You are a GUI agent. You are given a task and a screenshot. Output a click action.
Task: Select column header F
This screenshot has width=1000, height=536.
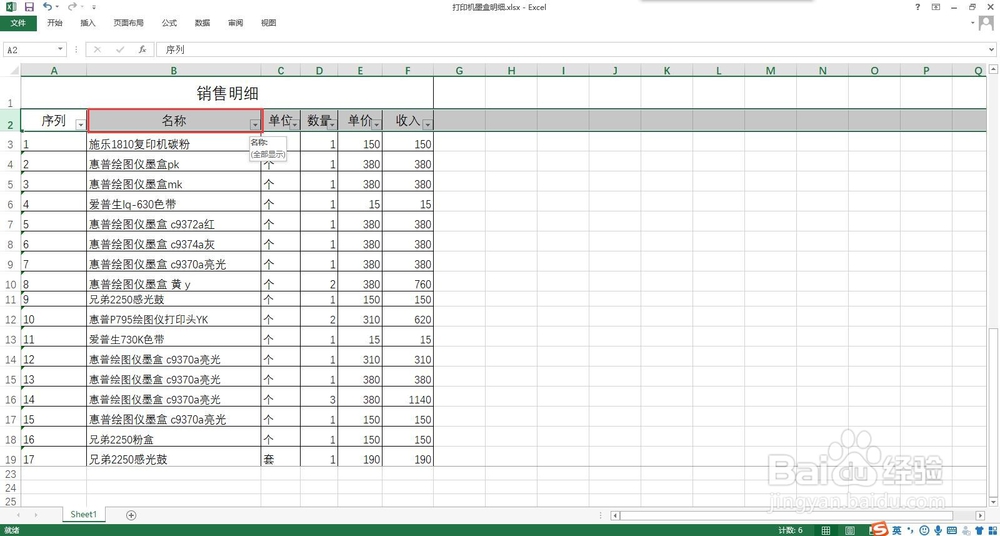pyautogui.click(x=408, y=71)
